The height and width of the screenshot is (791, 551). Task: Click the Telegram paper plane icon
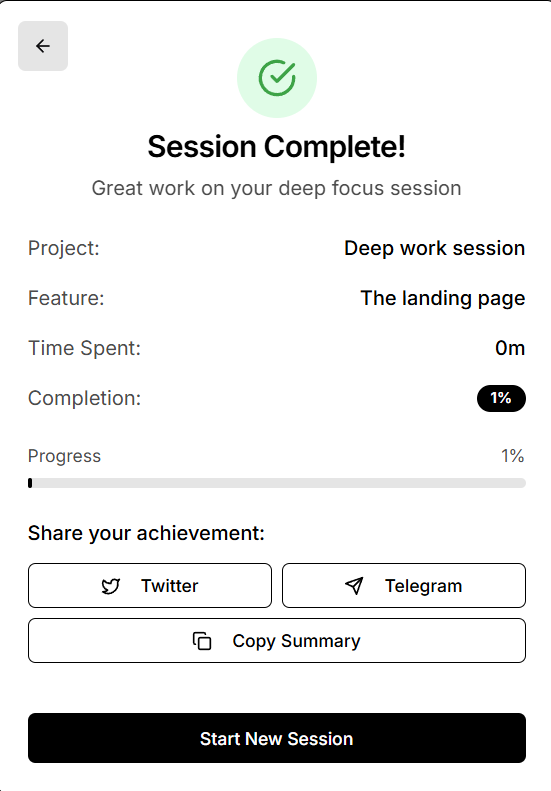click(x=354, y=586)
